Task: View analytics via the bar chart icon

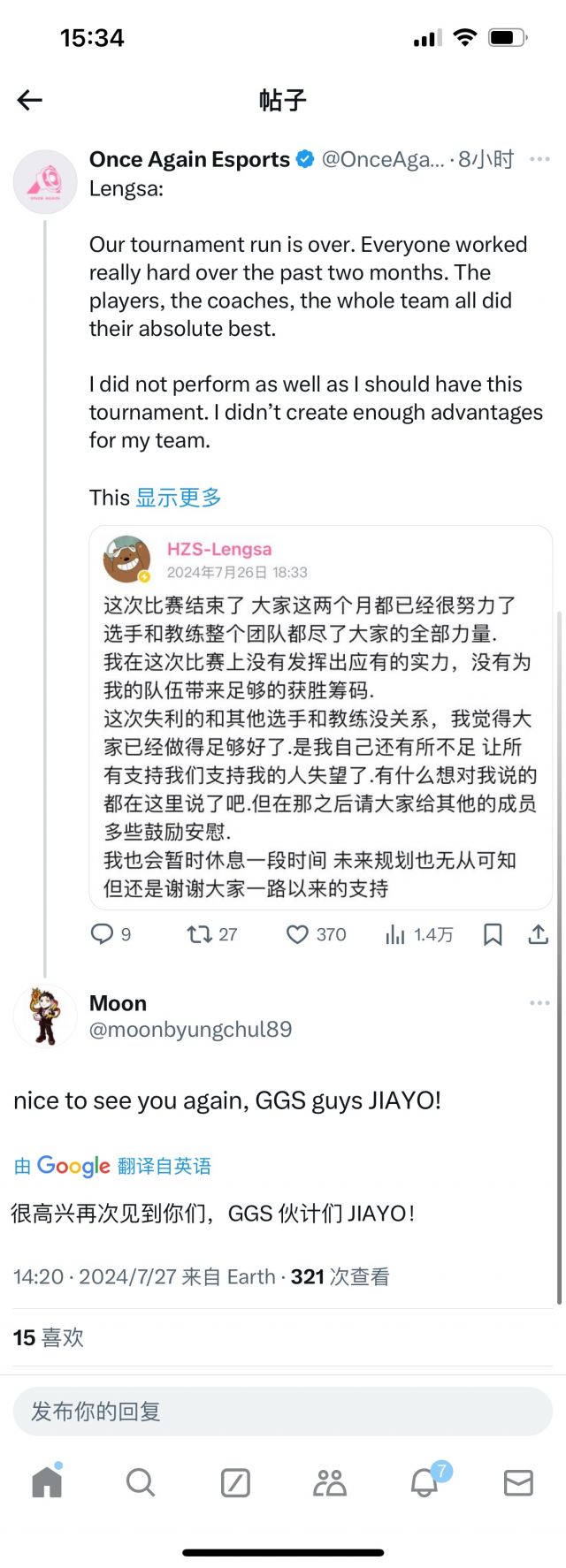Action: click(x=394, y=934)
